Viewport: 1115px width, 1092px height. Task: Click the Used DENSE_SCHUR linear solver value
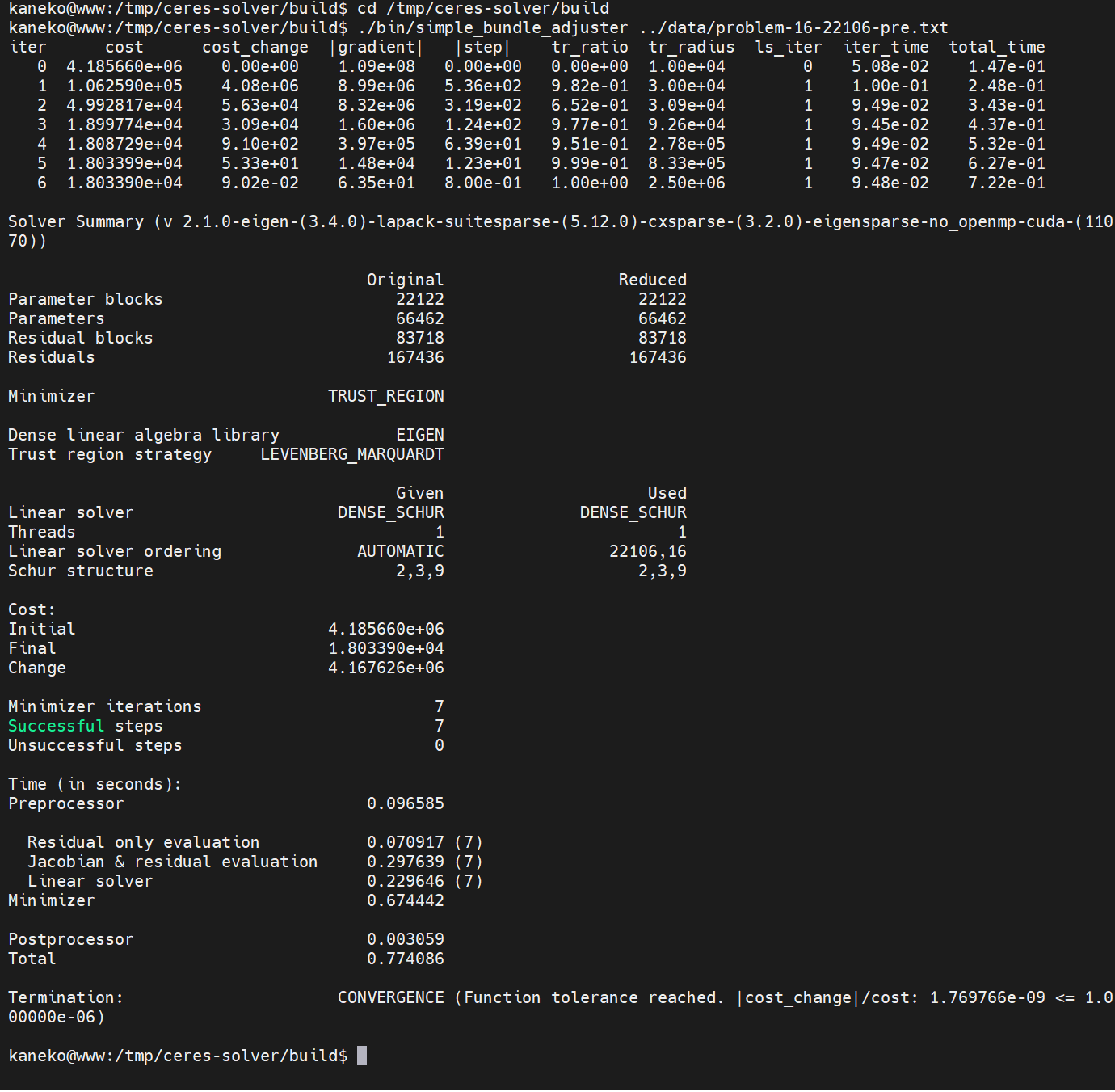point(633,512)
